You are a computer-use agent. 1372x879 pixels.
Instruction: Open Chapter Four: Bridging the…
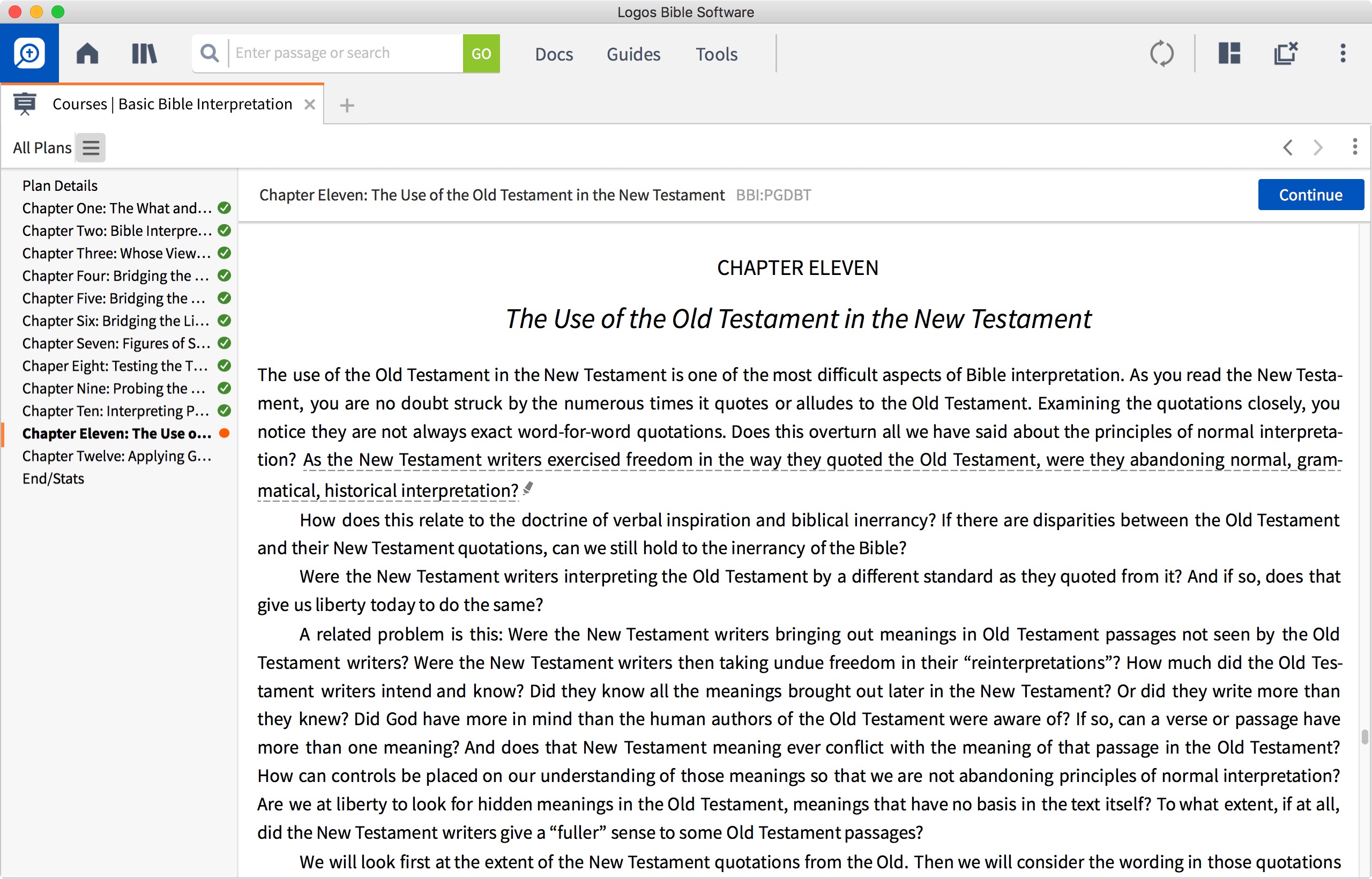(x=116, y=275)
